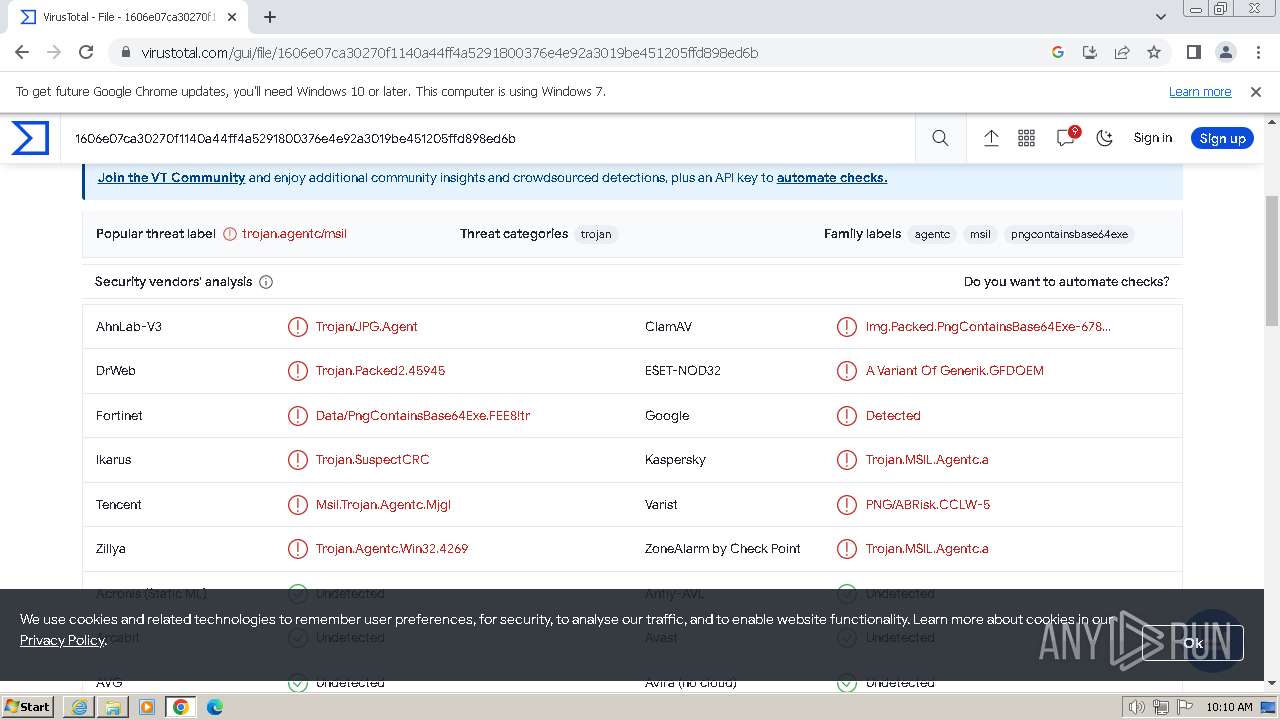Click the search magnifier icon
The image size is (1280, 720).
pos(940,138)
